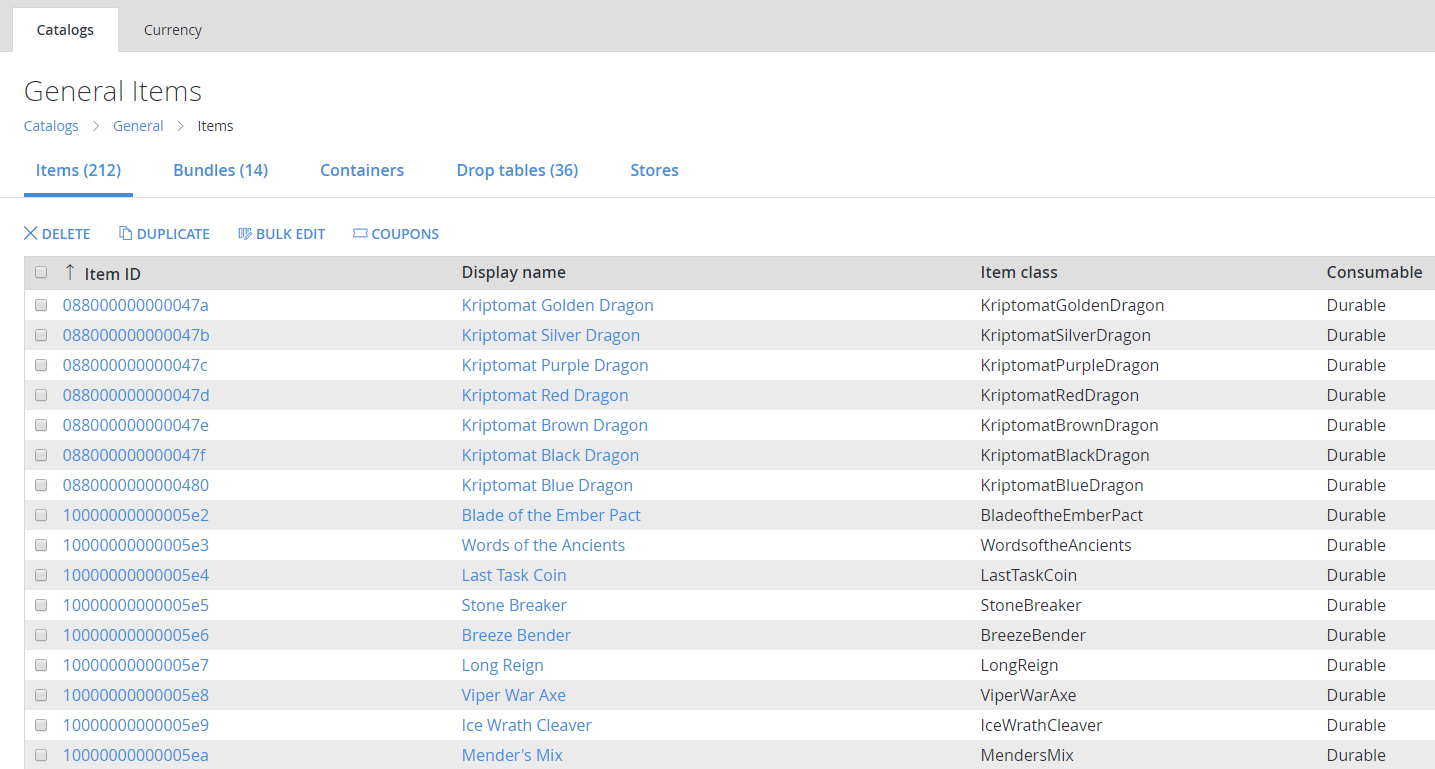Image resolution: width=1435 pixels, height=769 pixels.
Task: Toggle the select-all header checkbox
Action: 41,272
